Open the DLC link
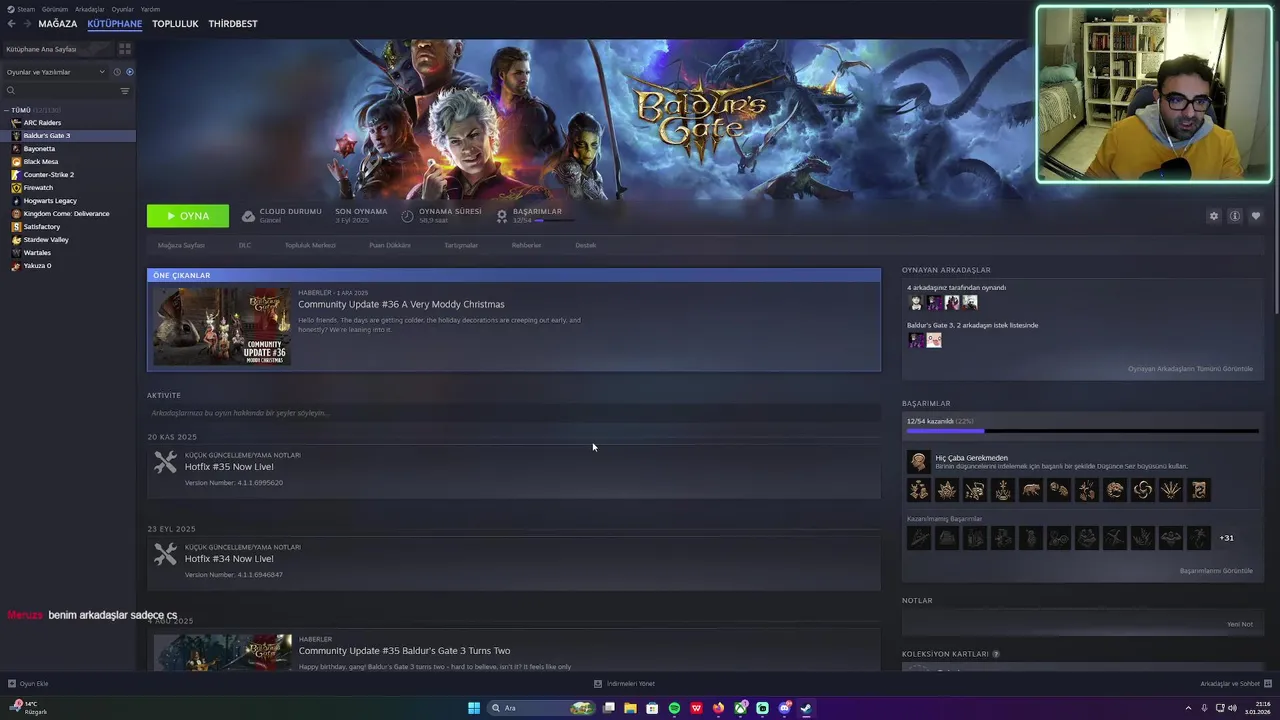1280x720 pixels. [x=245, y=245]
